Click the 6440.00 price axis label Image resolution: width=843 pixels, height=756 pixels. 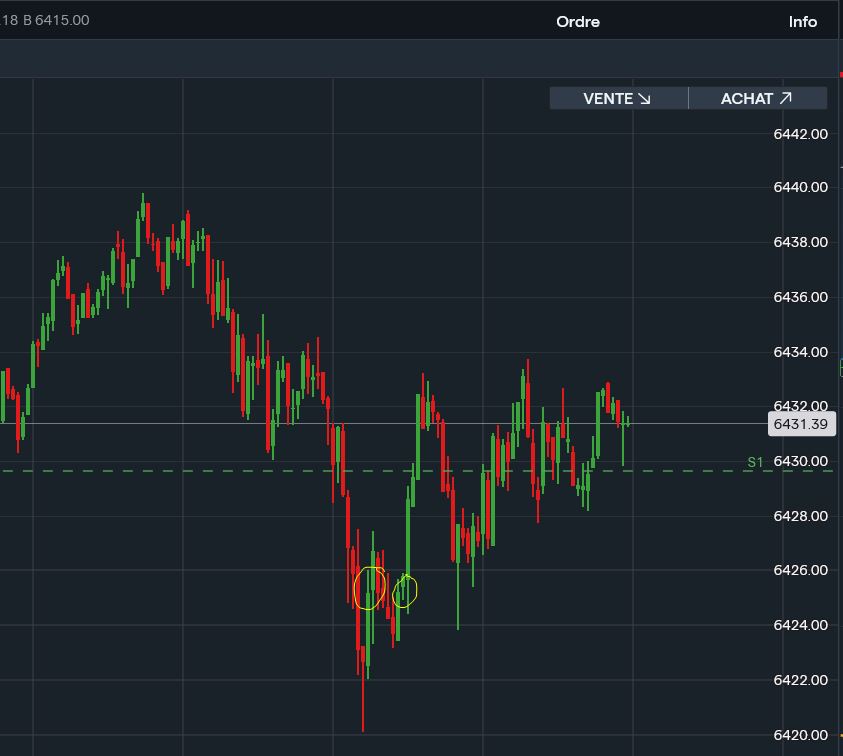point(800,187)
